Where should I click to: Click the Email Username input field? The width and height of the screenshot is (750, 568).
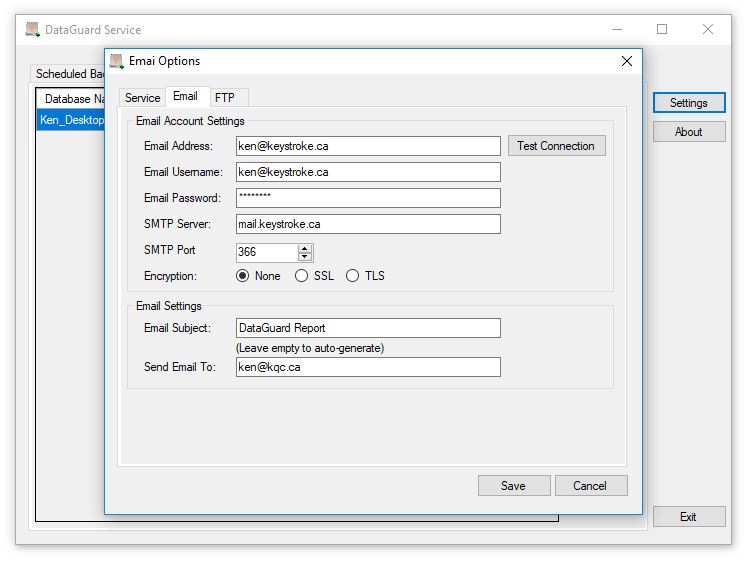click(368, 172)
